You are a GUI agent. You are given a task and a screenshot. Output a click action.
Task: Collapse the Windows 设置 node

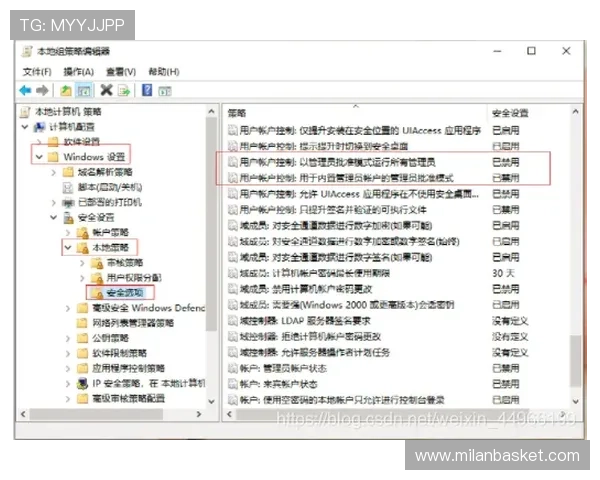pyautogui.click(x=39, y=157)
